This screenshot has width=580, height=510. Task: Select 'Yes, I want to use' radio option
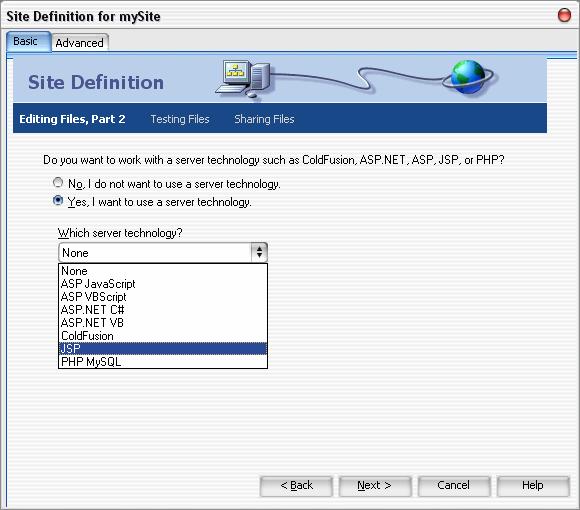[58, 200]
